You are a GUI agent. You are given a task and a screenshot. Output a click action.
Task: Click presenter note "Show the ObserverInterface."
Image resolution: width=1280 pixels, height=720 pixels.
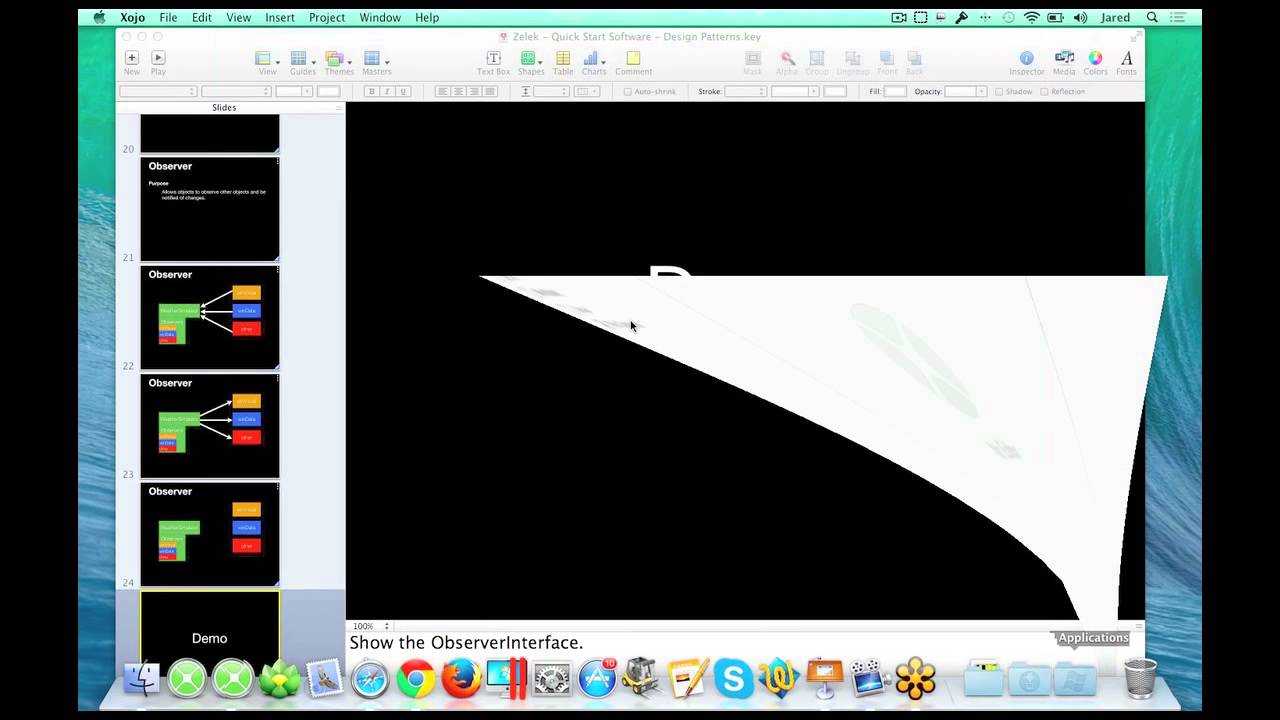[466, 643]
